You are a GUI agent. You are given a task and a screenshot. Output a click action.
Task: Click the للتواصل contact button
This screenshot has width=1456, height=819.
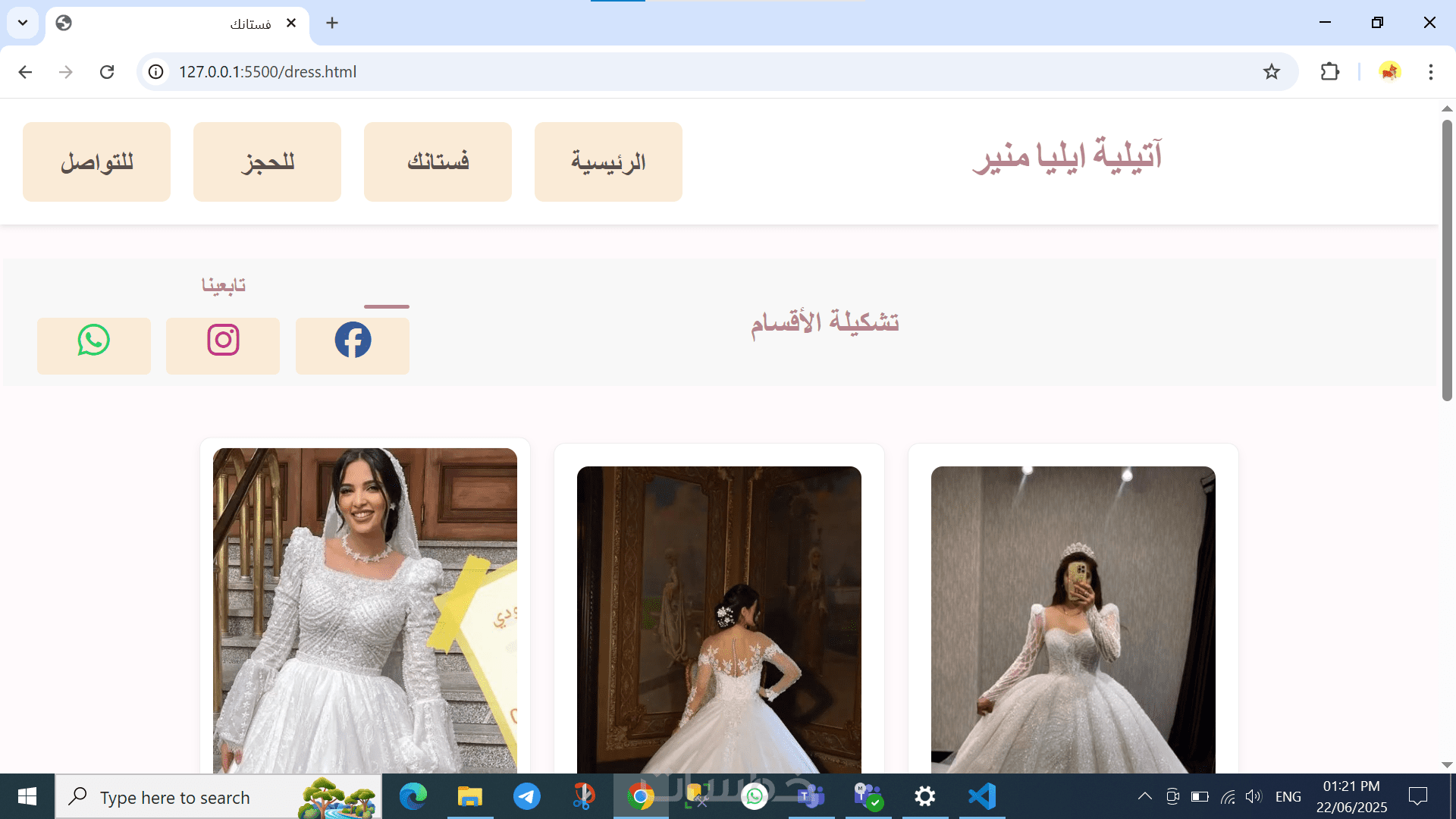96,162
